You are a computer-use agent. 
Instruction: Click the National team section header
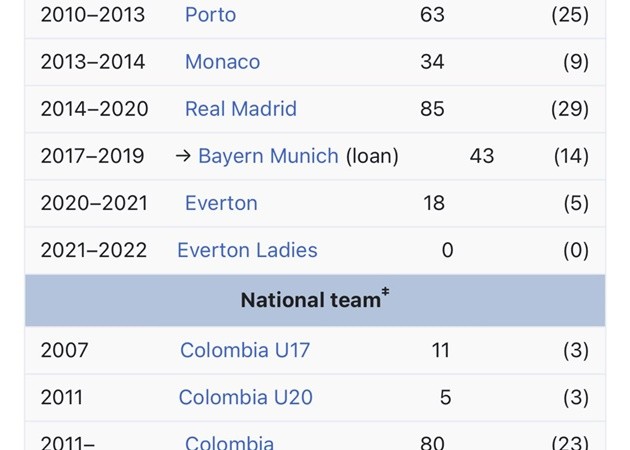pos(310,300)
